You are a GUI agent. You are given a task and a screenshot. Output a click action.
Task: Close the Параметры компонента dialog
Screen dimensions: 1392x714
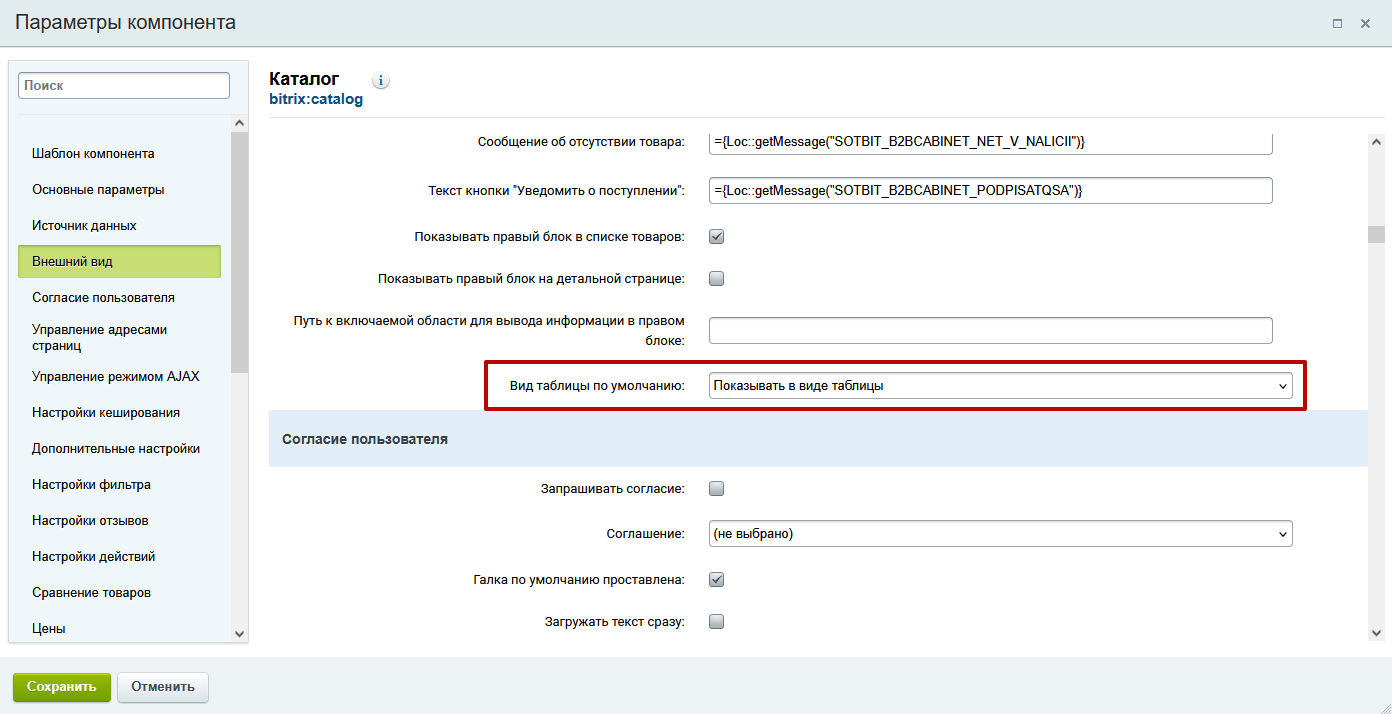[x=1365, y=23]
